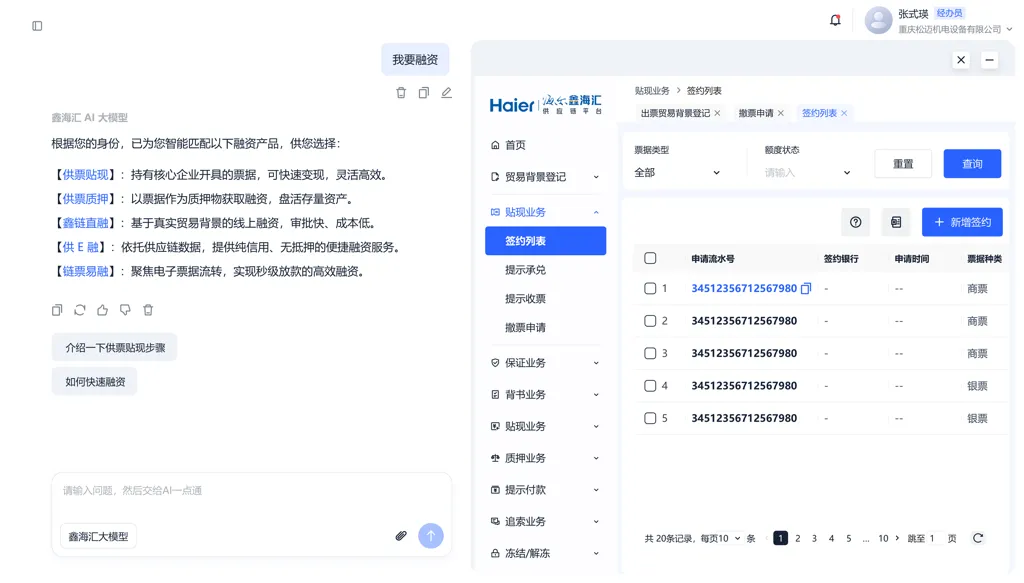Click the chat input field to ask question
The width and height of the screenshot is (1024, 583).
pyautogui.click(x=250, y=491)
